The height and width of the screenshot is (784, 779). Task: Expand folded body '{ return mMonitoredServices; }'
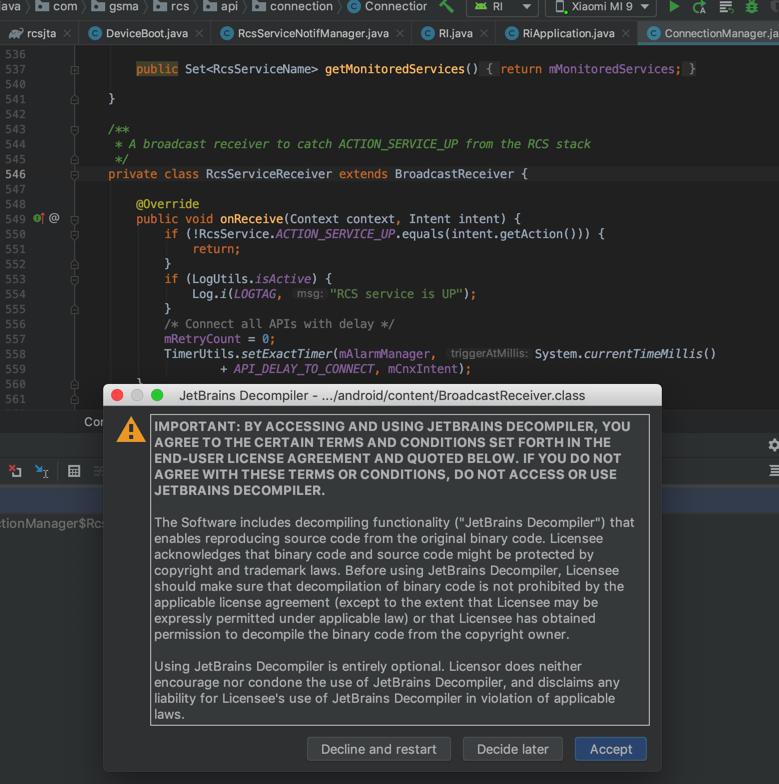coord(591,69)
